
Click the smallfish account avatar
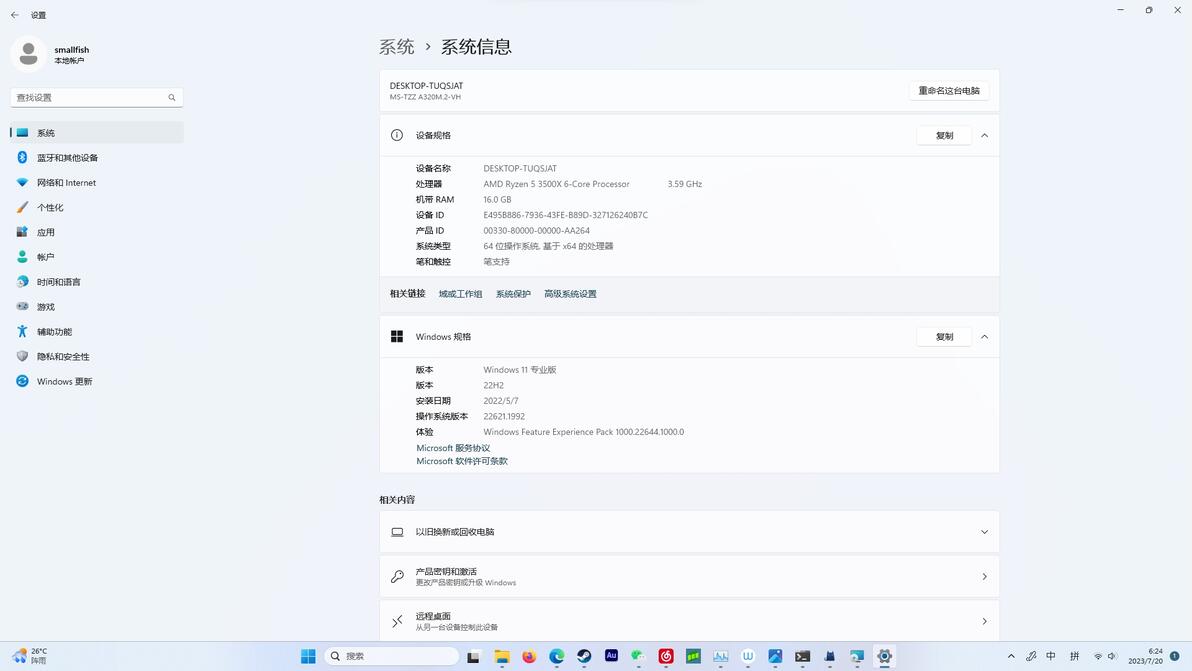28,54
